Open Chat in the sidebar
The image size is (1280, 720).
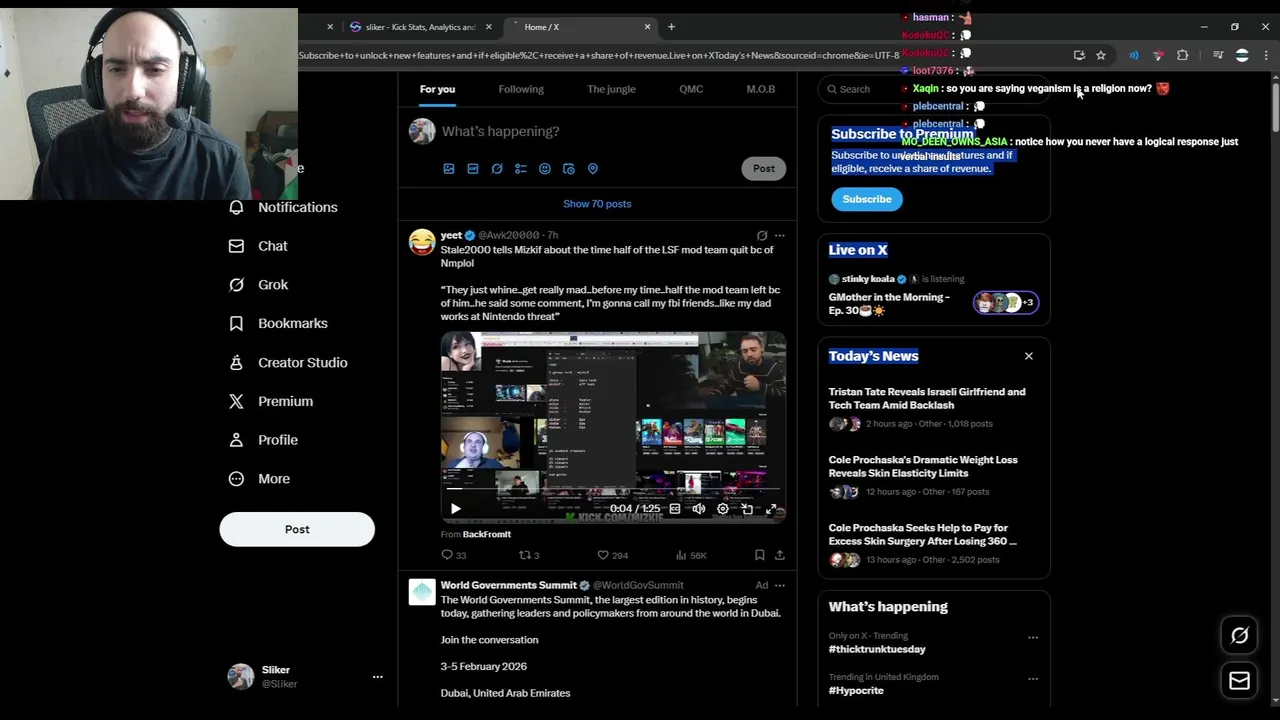tap(258, 246)
